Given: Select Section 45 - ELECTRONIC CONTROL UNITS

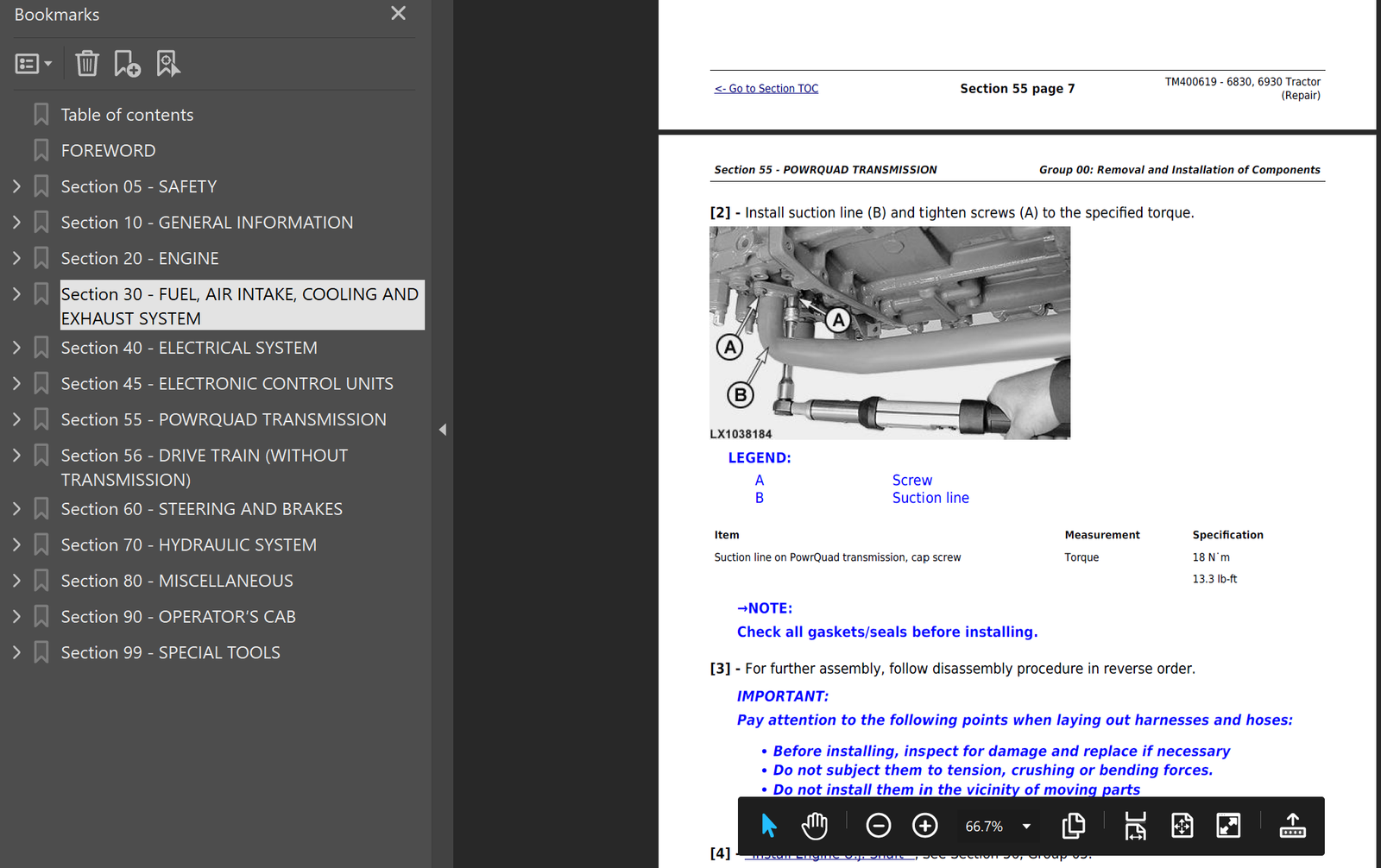Looking at the screenshot, I should coord(227,384).
